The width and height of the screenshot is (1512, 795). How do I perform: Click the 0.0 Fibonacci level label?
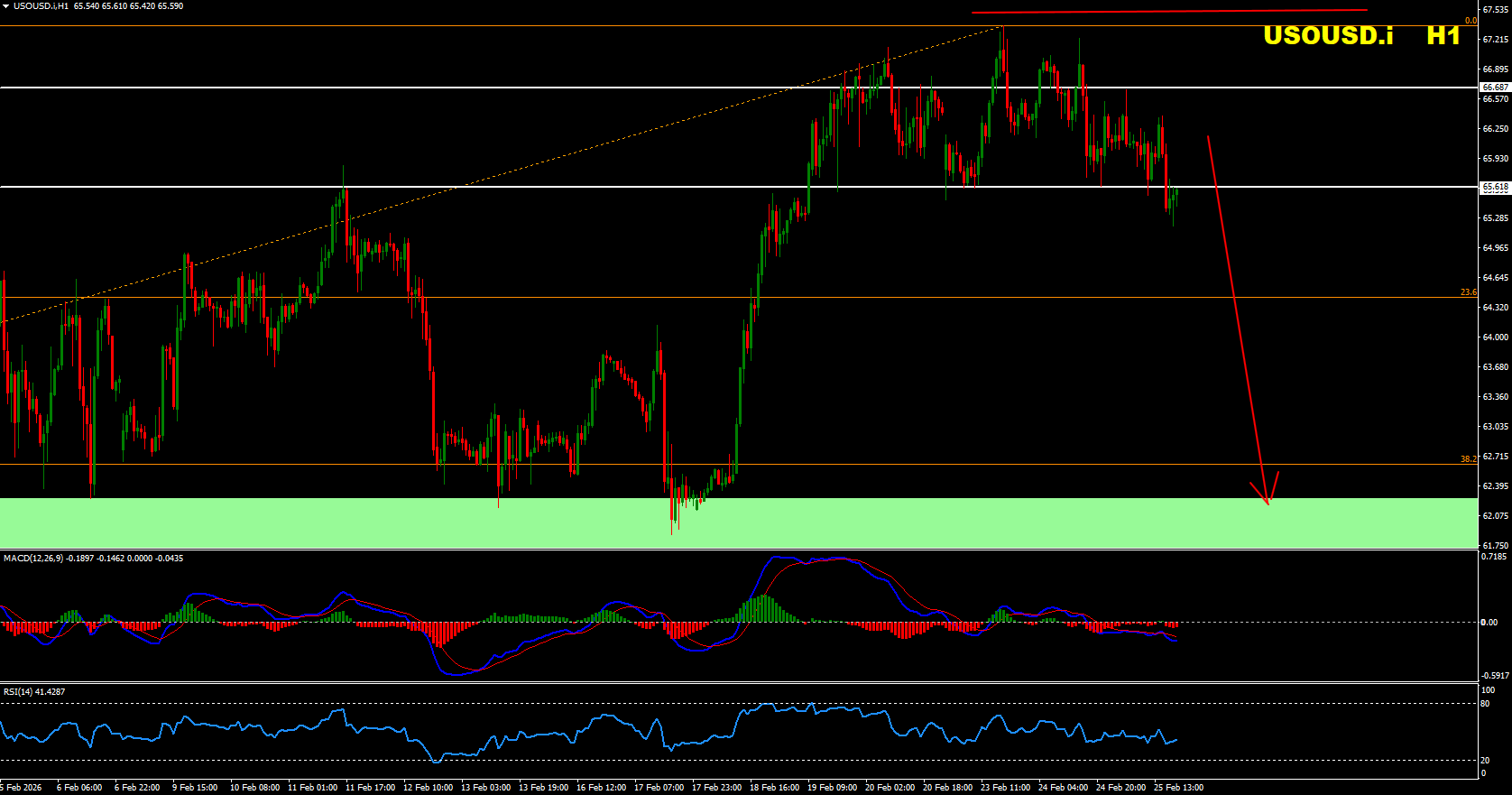click(1470, 21)
